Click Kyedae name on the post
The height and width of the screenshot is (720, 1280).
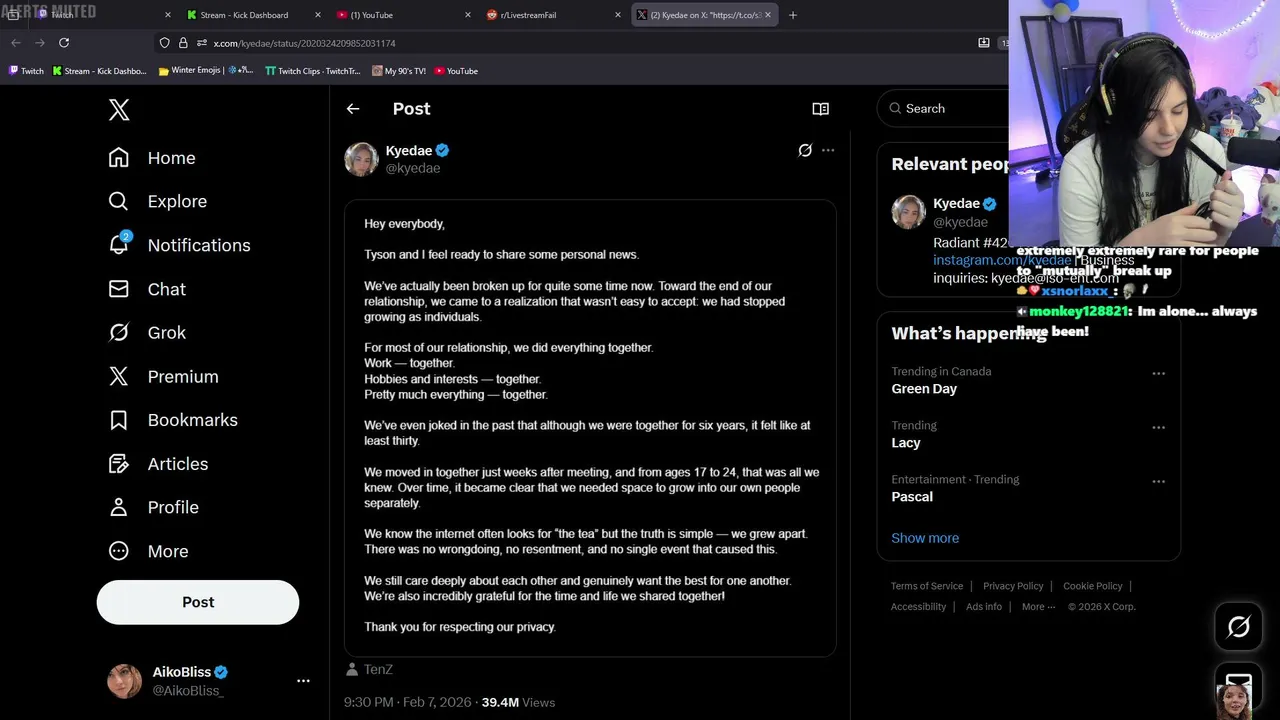pyautogui.click(x=409, y=150)
